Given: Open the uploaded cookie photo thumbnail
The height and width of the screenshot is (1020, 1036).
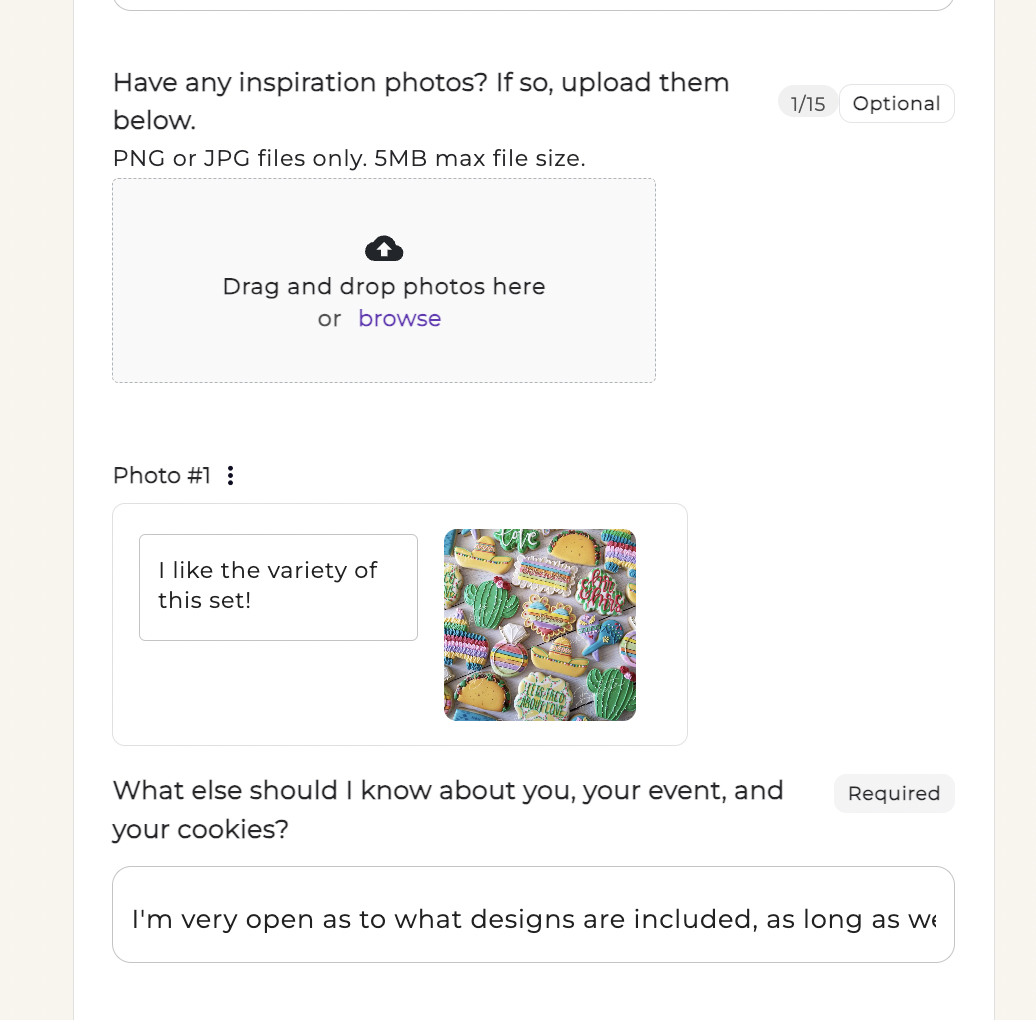Looking at the screenshot, I should 540,624.
